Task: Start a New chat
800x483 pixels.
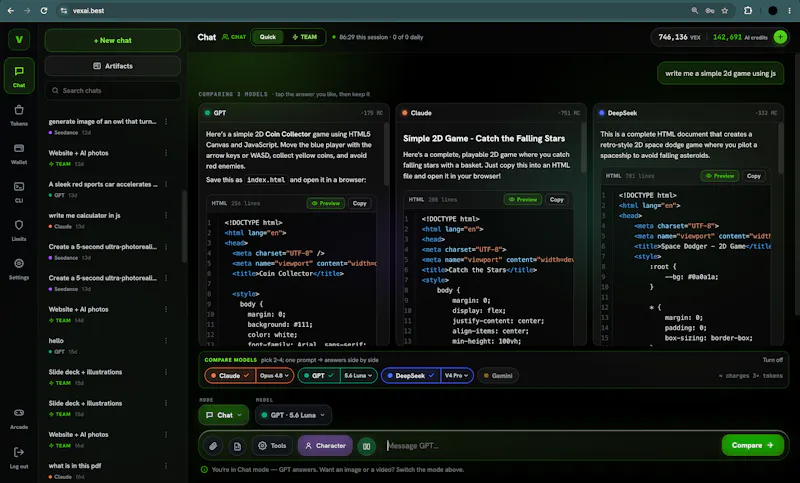Action: click(x=113, y=40)
